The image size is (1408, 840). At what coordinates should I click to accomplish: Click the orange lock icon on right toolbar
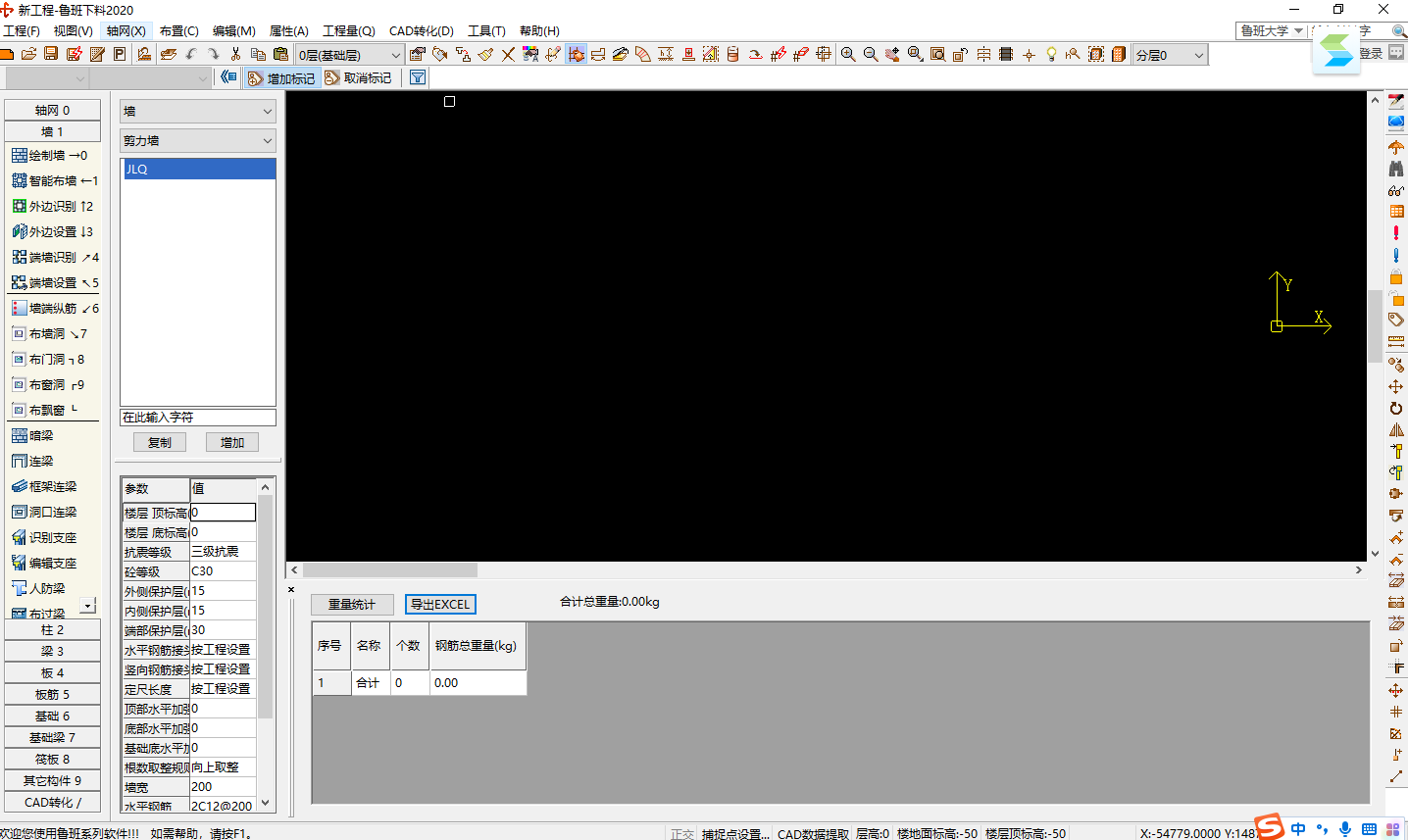click(1396, 276)
